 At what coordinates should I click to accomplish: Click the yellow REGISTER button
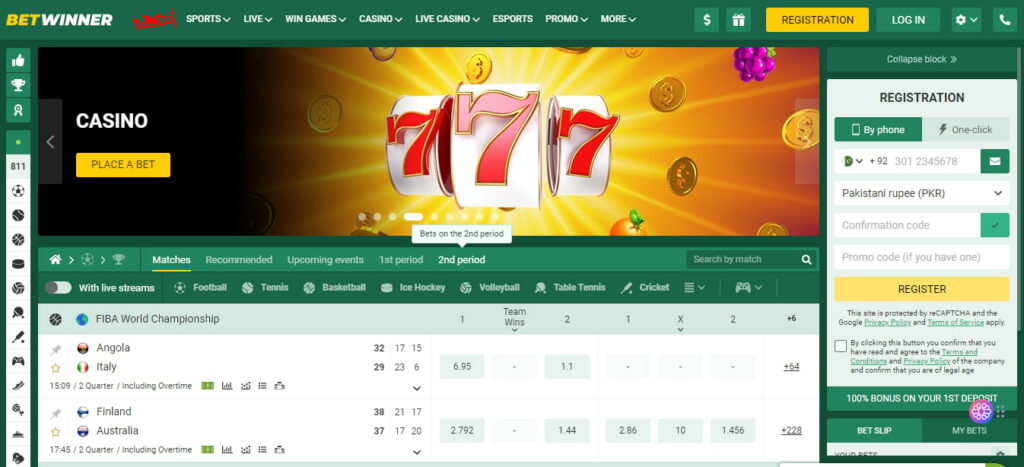(x=921, y=289)
